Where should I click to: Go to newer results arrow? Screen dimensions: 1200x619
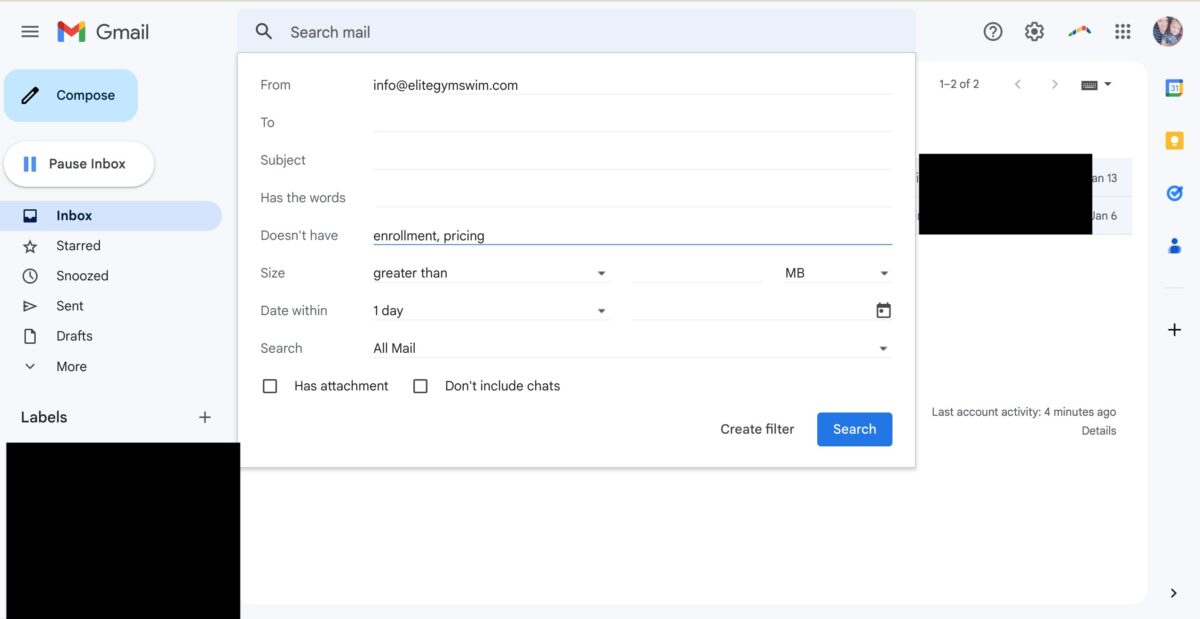[x=1018, y=84]
